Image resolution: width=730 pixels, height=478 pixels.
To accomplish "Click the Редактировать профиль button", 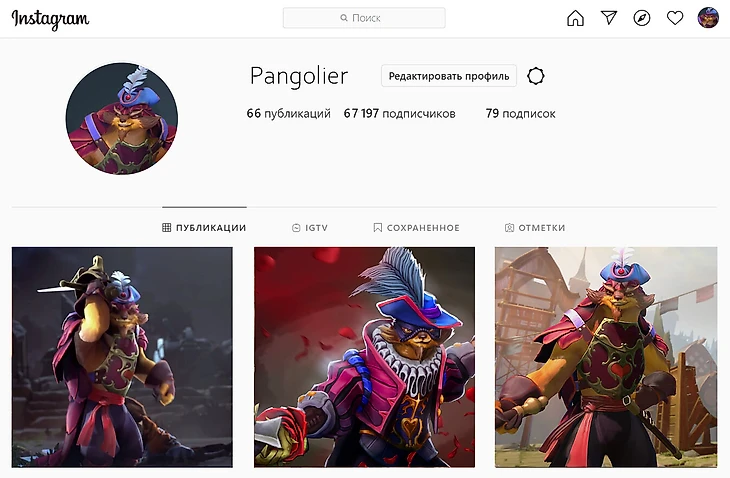I will (x=449, y=76).
